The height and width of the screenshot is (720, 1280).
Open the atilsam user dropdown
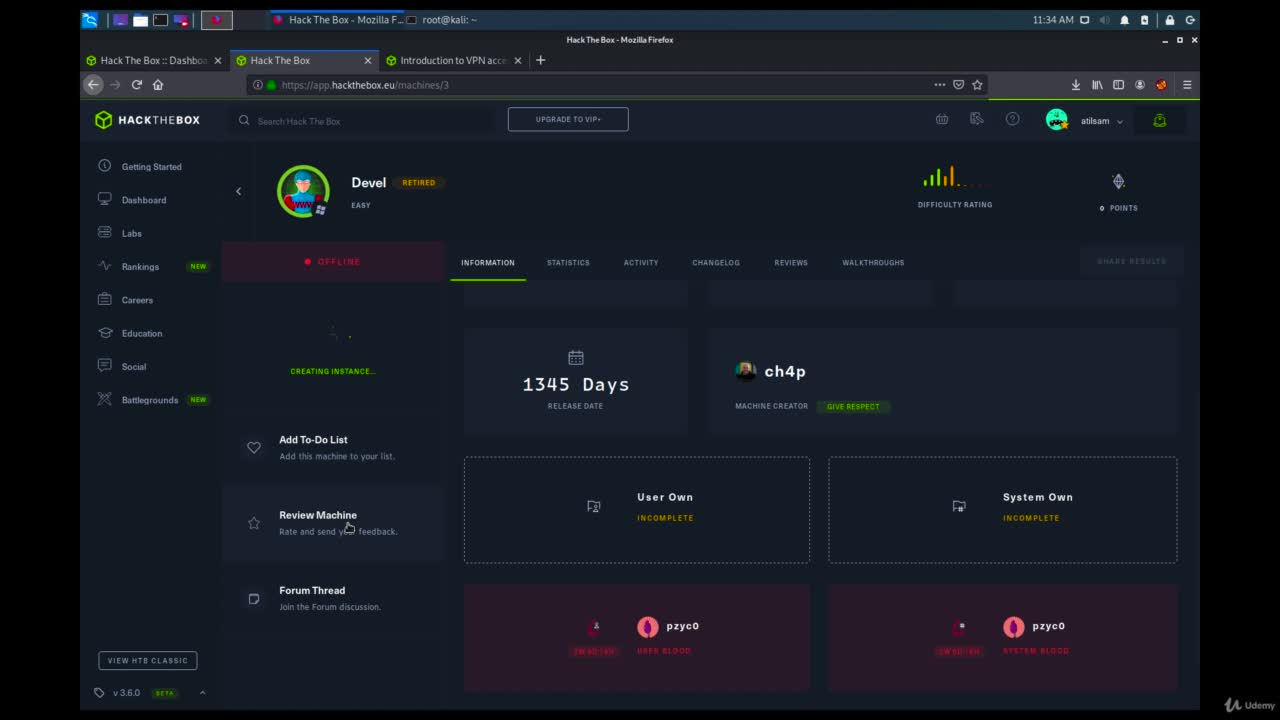click(x=1085, y=120)
